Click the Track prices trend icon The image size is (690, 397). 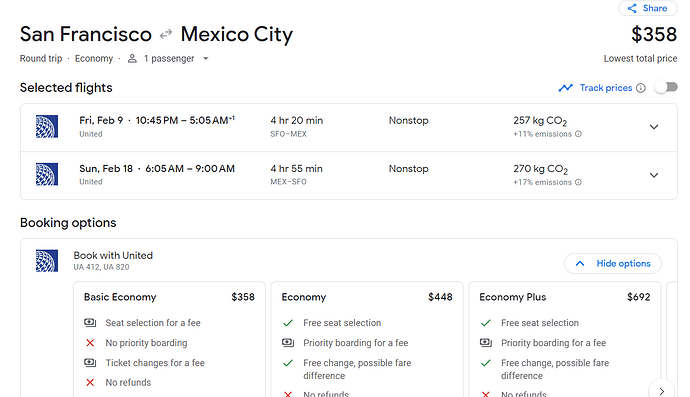565,88
